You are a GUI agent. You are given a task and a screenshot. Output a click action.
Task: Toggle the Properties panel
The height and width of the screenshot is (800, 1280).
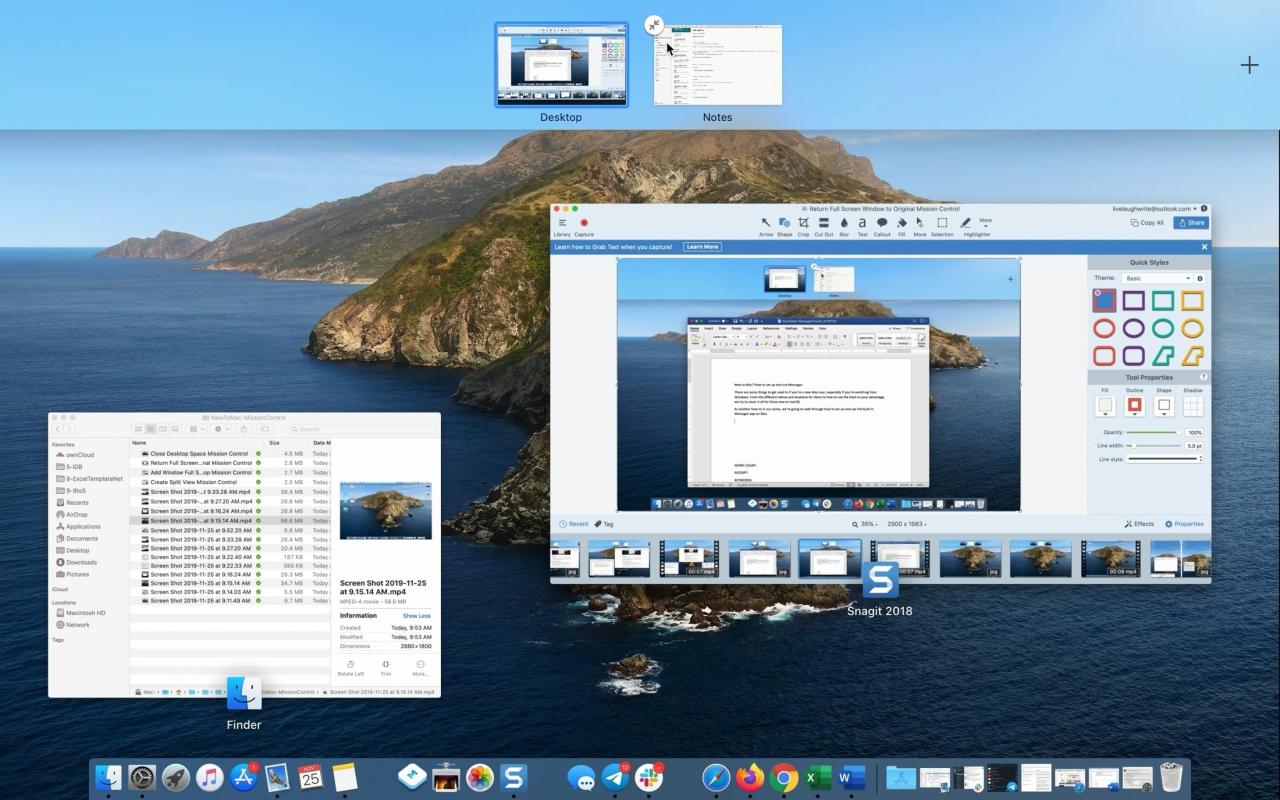tap(1186, 523)
